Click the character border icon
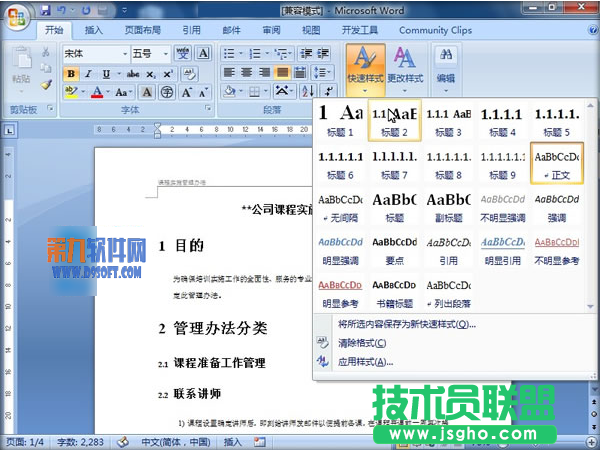600x450 pixels. [203, 53]
